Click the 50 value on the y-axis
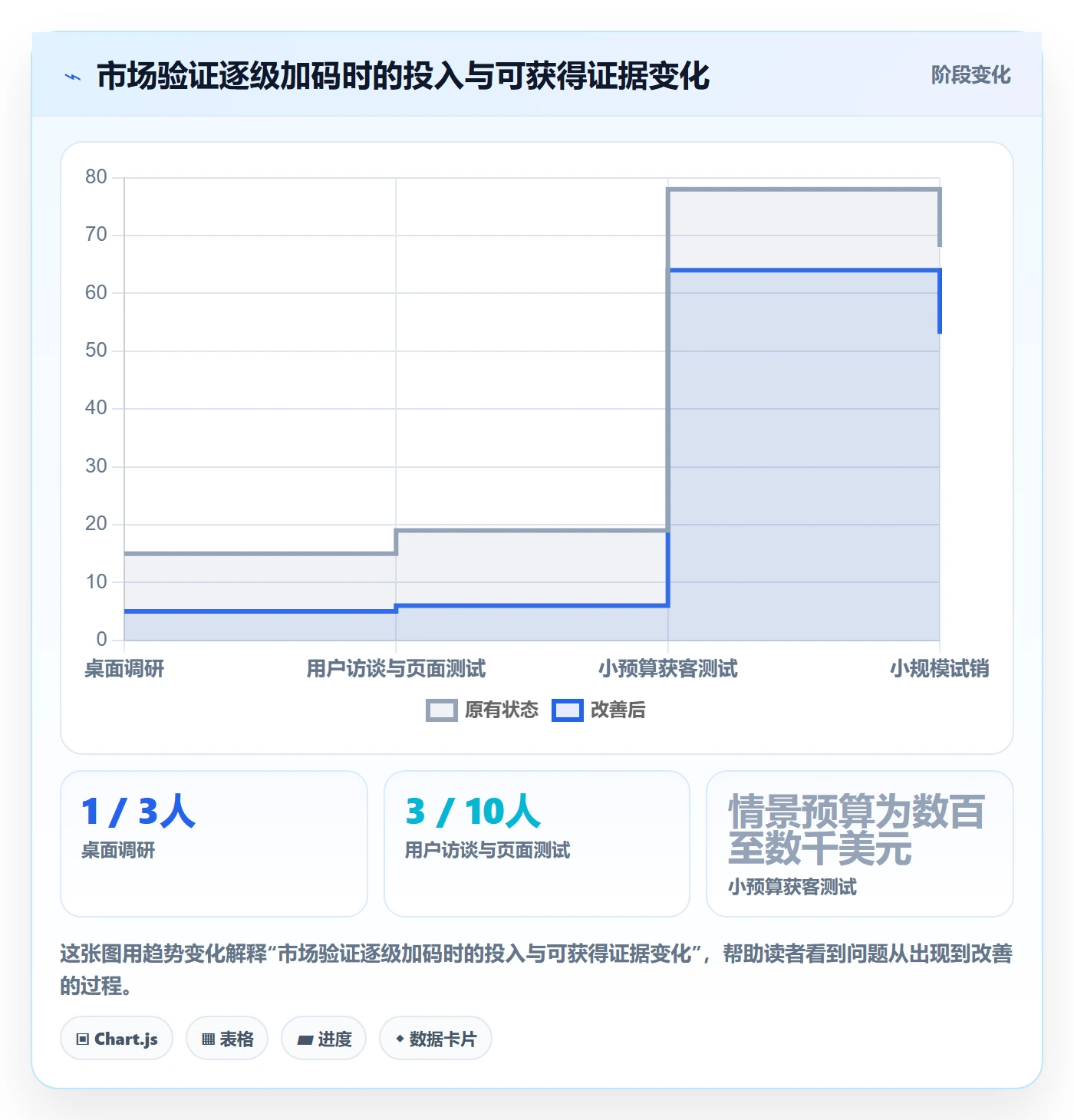This screenshot has height=1120, width=1074. [x=96, y=351]
